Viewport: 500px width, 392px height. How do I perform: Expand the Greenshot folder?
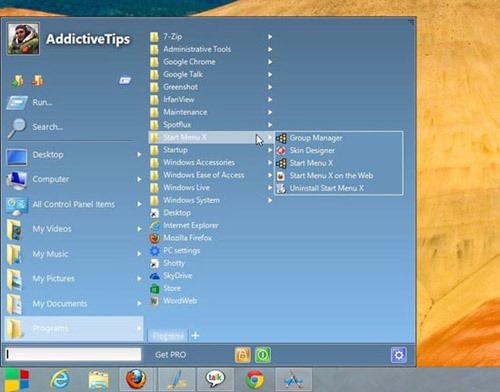click(x=211, y=87)
